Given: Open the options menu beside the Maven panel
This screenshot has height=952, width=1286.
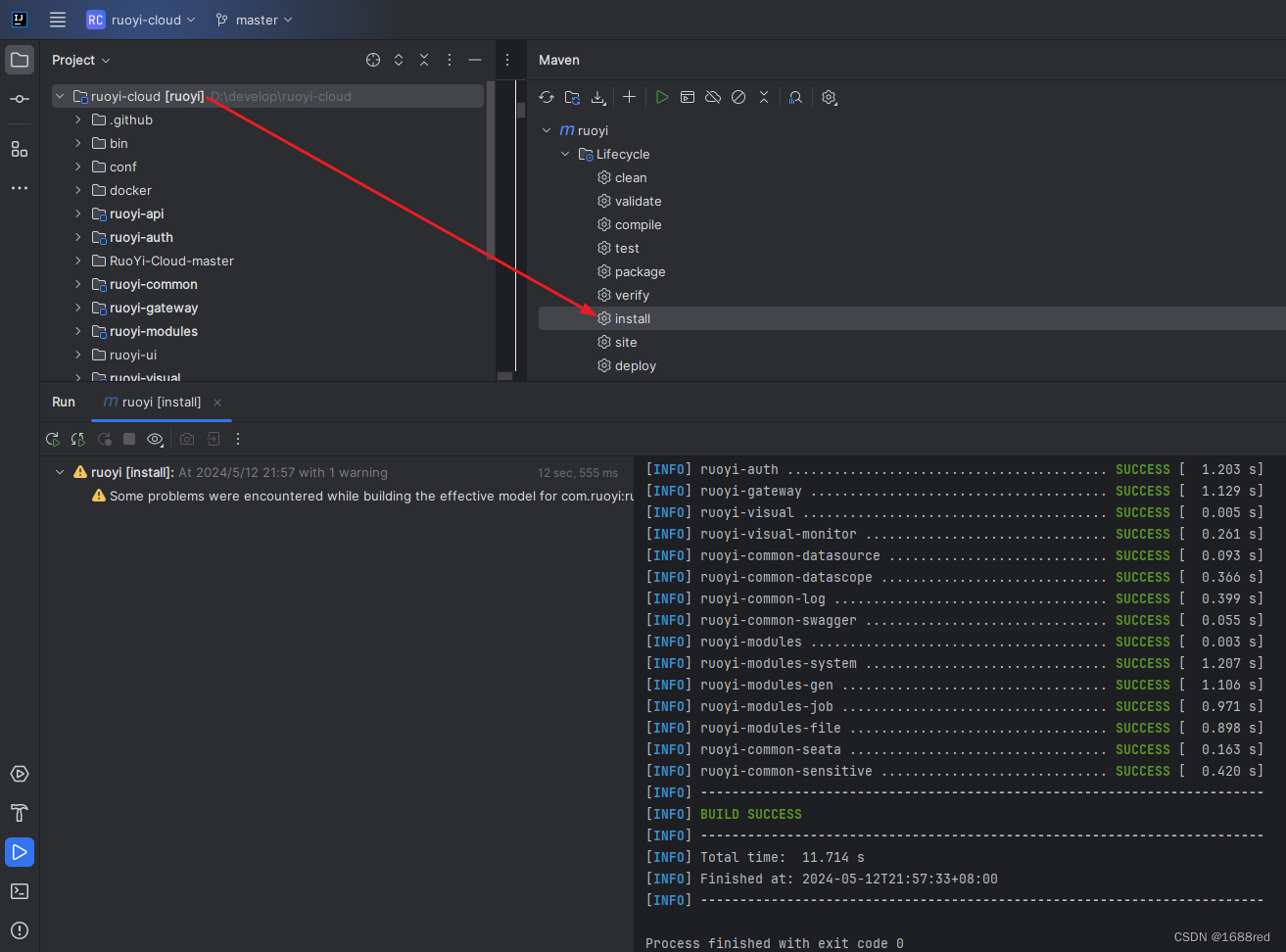Looking at the screenshot, I should (507, 60).
